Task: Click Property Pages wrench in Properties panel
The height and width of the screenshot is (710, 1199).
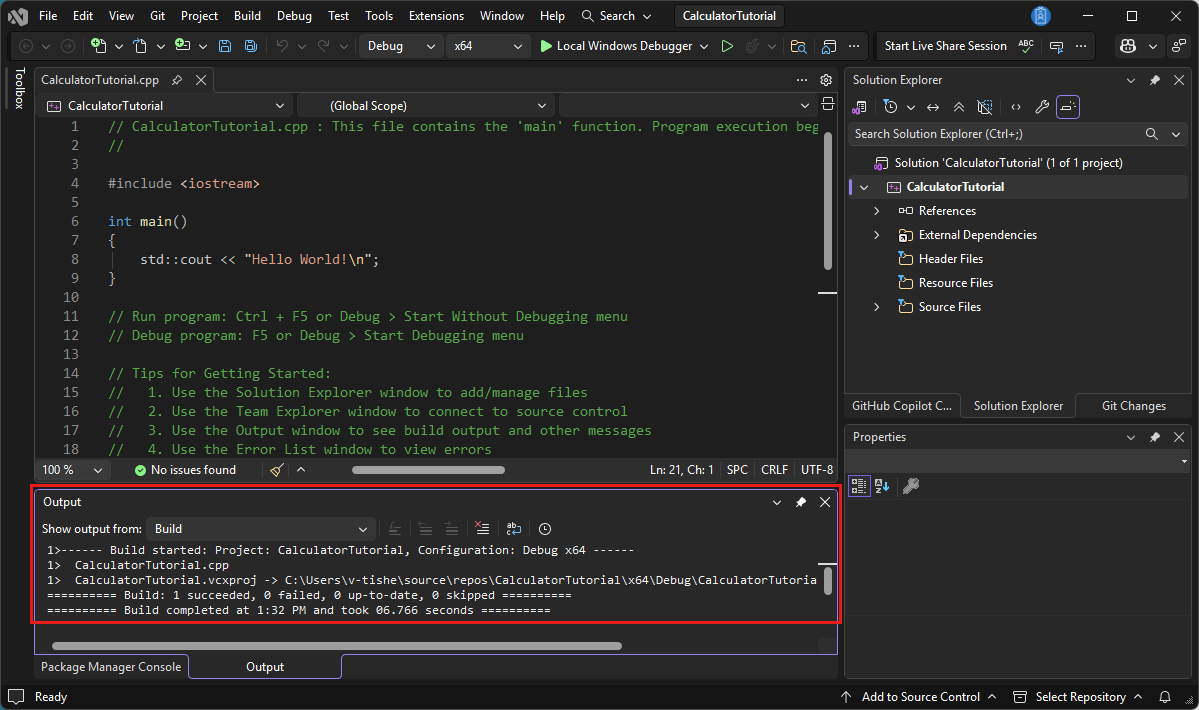Action: 911,485
